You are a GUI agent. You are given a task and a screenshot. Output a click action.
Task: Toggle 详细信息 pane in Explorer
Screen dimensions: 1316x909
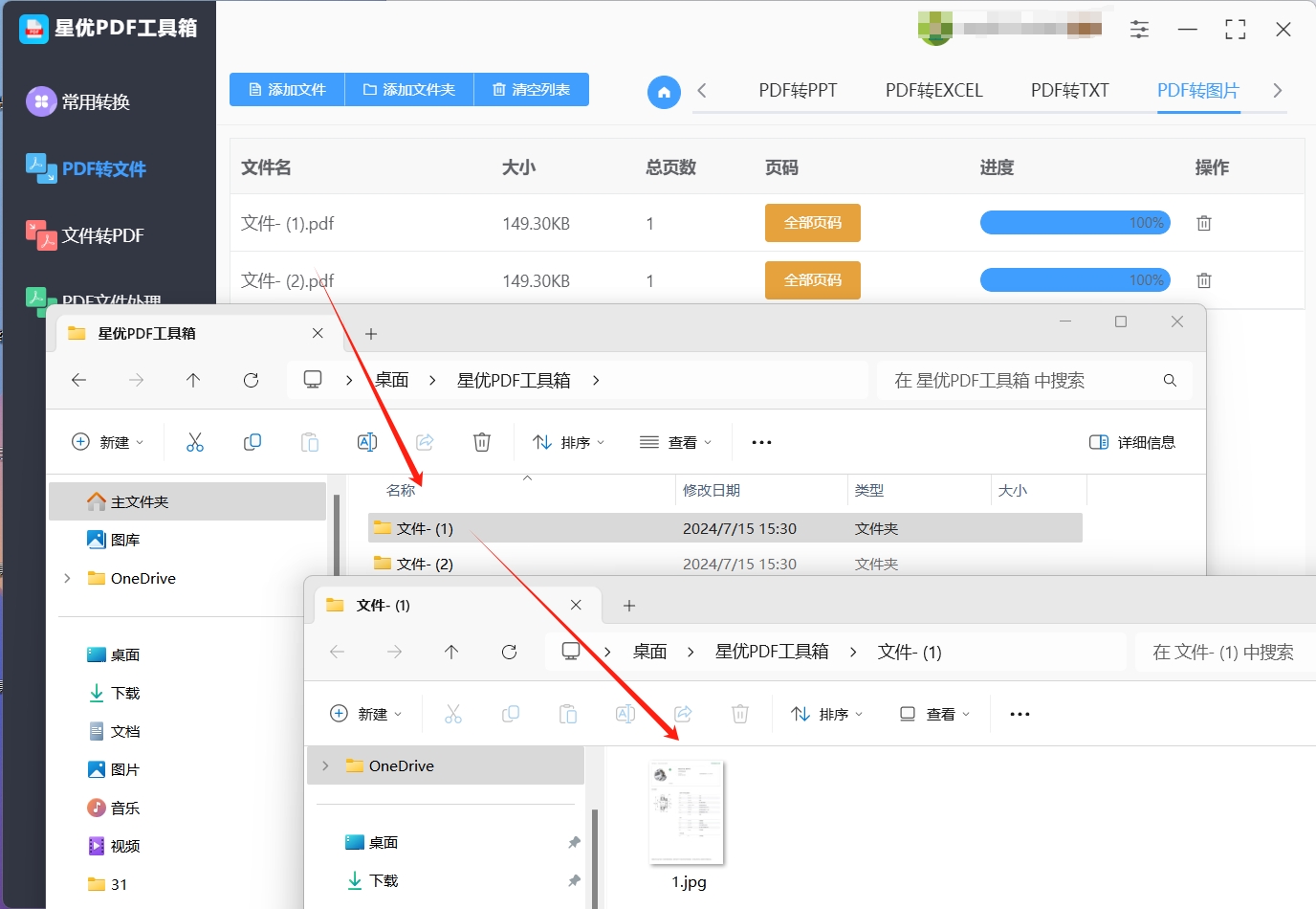(1132, 442)
